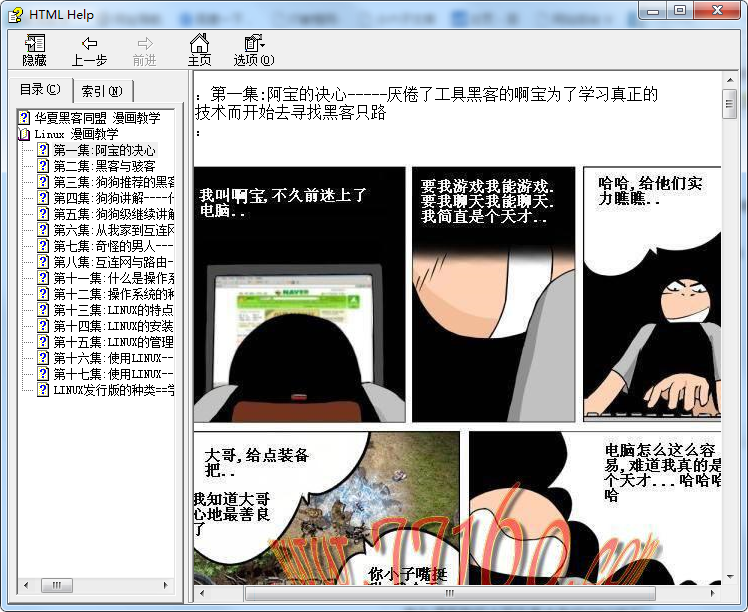748x612 pixels.
Task: Click tree pane horizontal scrollbar right arrow
Action: 168,585
